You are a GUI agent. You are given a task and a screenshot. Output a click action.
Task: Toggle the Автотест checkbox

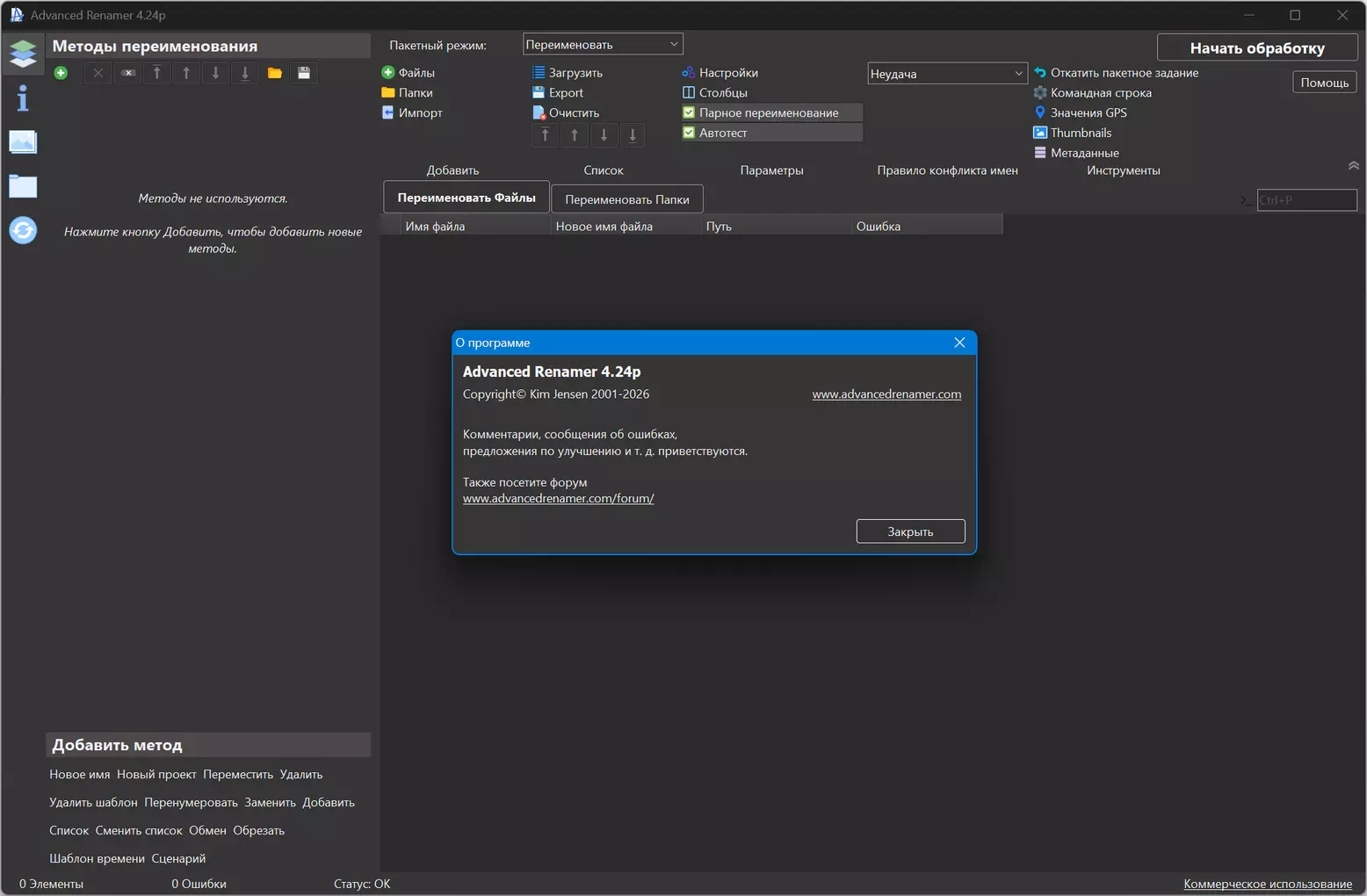tap(689, 133)
